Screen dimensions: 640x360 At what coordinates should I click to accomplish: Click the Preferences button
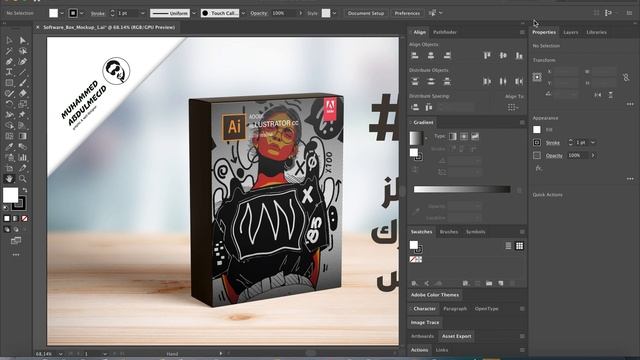tap(407, 13)
